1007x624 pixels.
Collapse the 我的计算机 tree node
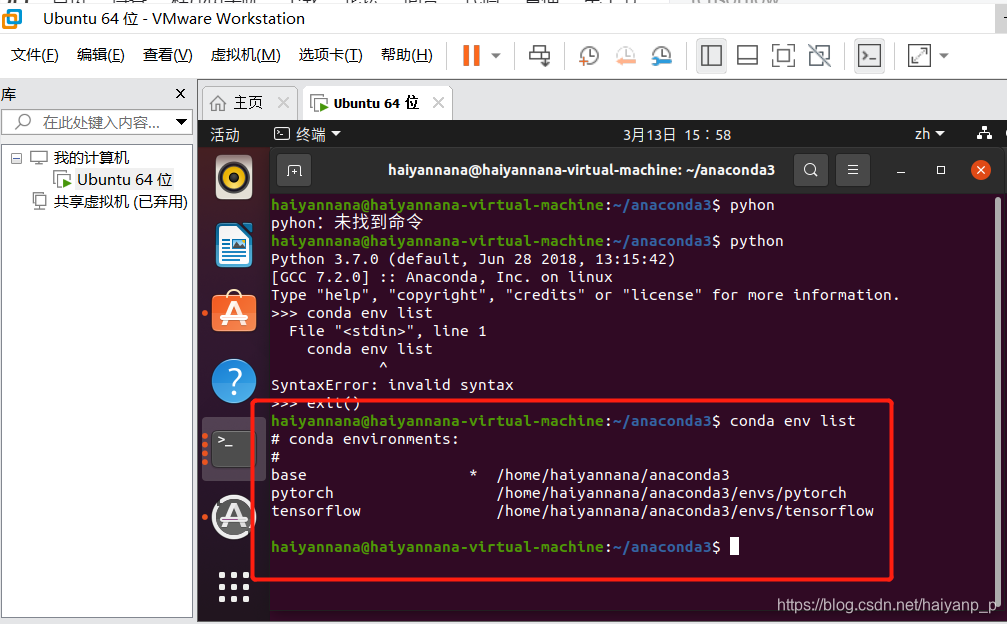[15, 159]
